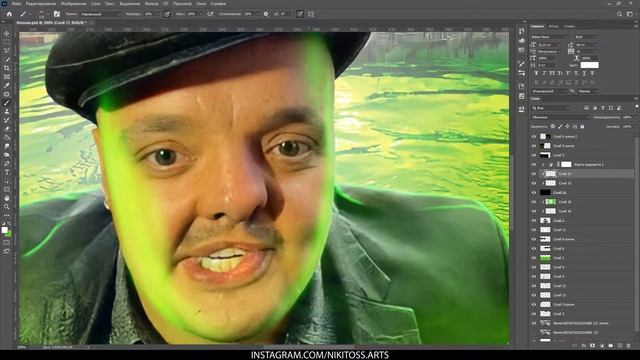Select the Move tool
The image size is (640, 360).
[x=7, y=33]
